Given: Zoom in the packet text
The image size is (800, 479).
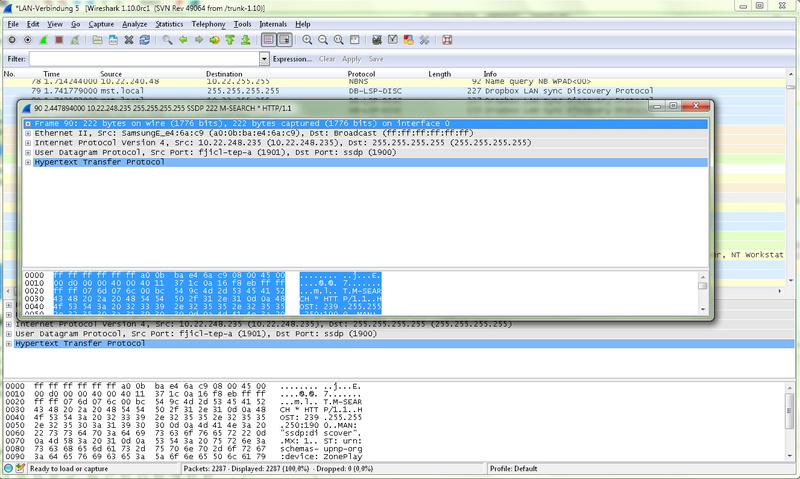Looking at the screenshot, I should [307, 40].
